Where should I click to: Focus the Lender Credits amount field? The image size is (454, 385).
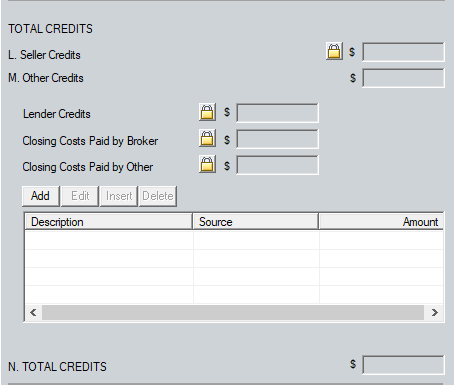(x=277, y=113)
